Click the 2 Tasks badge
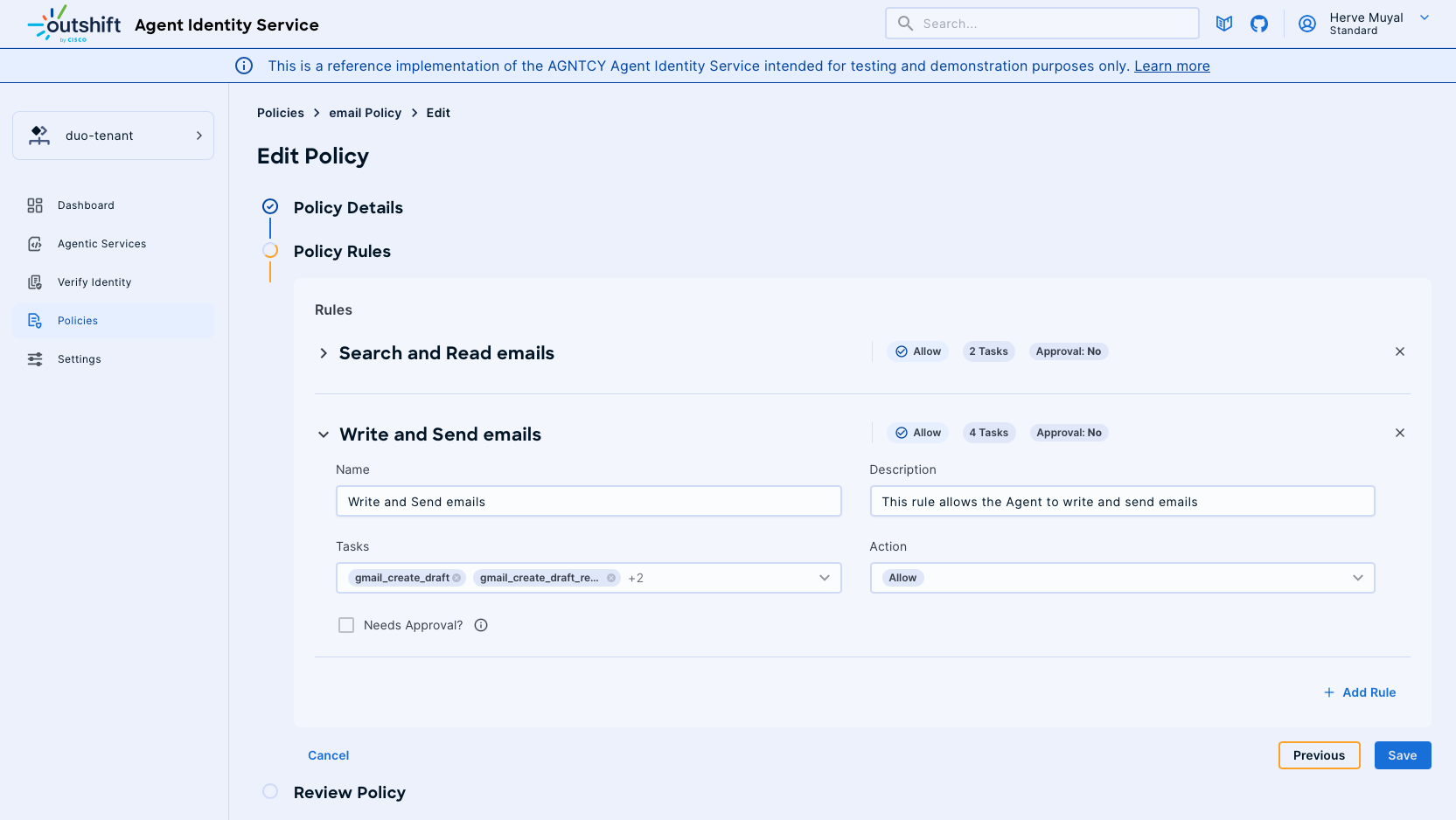 [989, 351]
